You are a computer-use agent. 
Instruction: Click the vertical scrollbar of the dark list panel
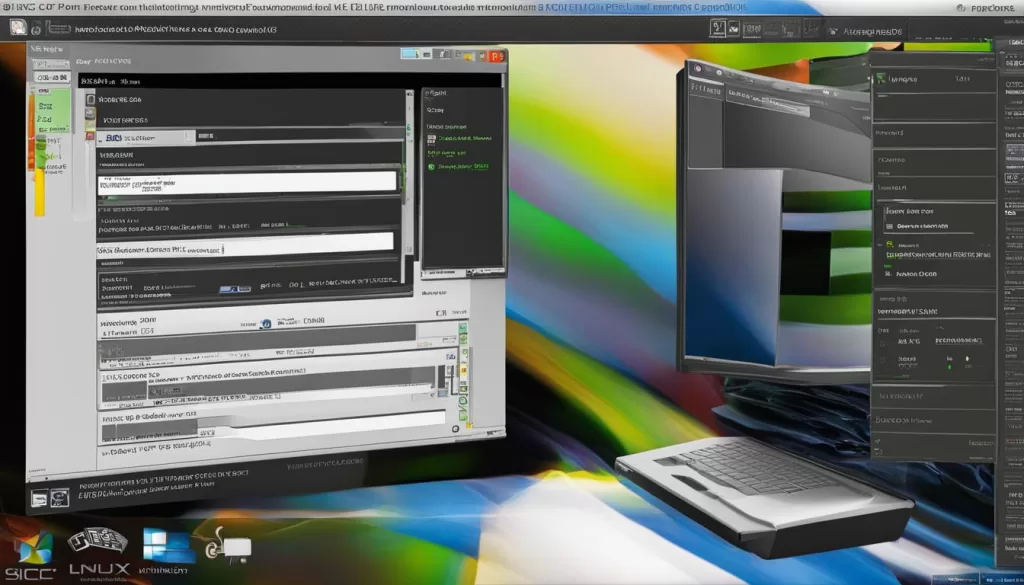409,173
